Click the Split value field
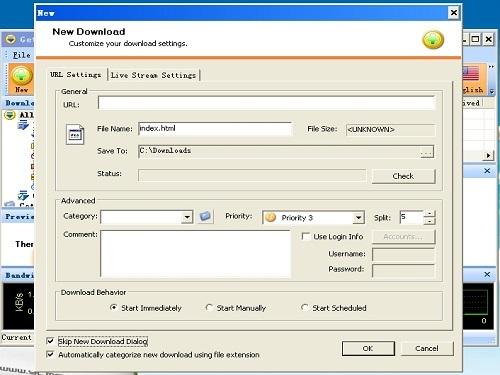This screenshot has height=375, width=500. 411,217
